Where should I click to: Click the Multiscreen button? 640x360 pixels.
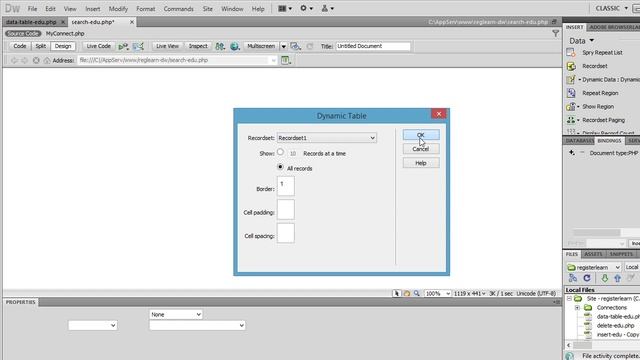pyautogui.click(x=261, y=46)
